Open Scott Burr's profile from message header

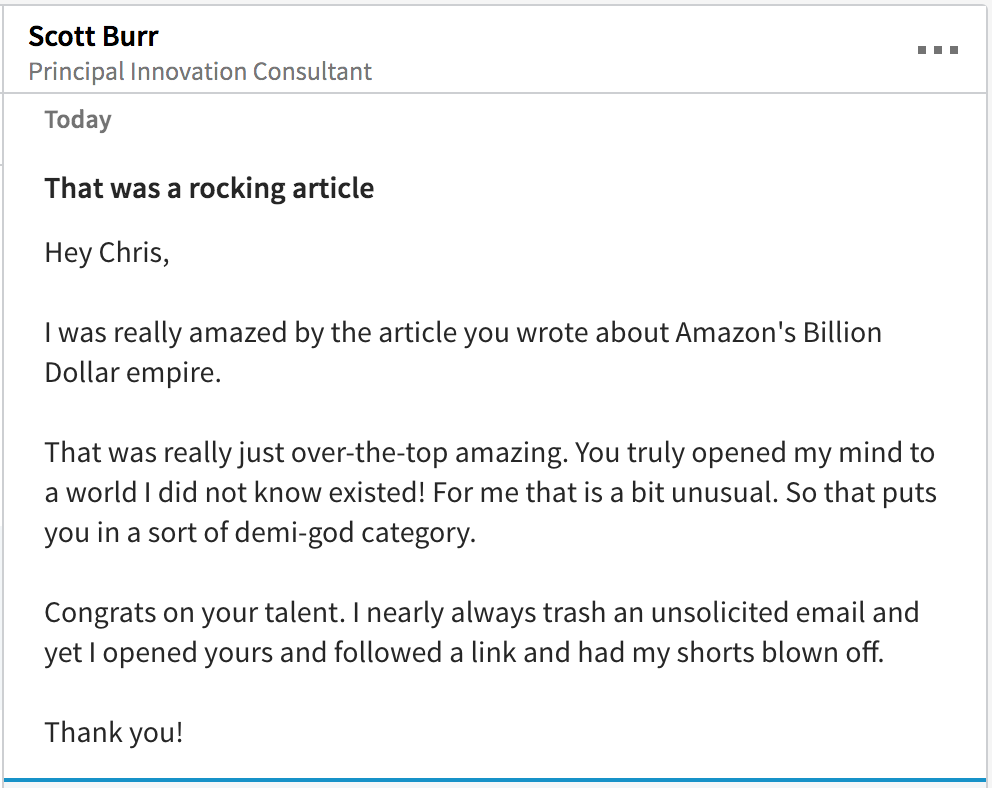point(93,36)
